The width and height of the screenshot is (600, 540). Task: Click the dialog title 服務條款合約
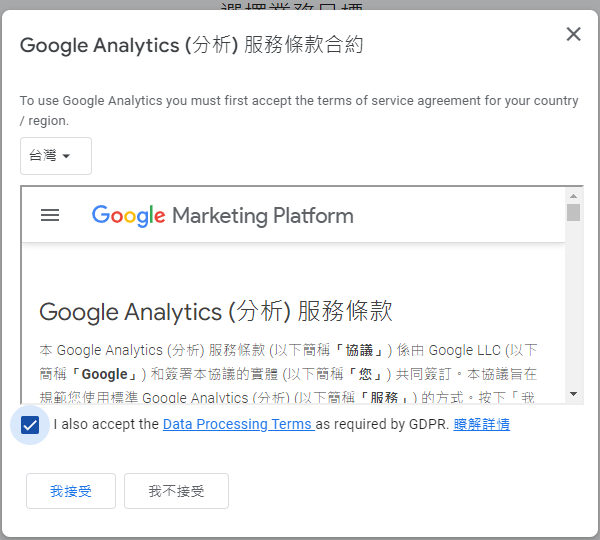click(x=303, y=45)
